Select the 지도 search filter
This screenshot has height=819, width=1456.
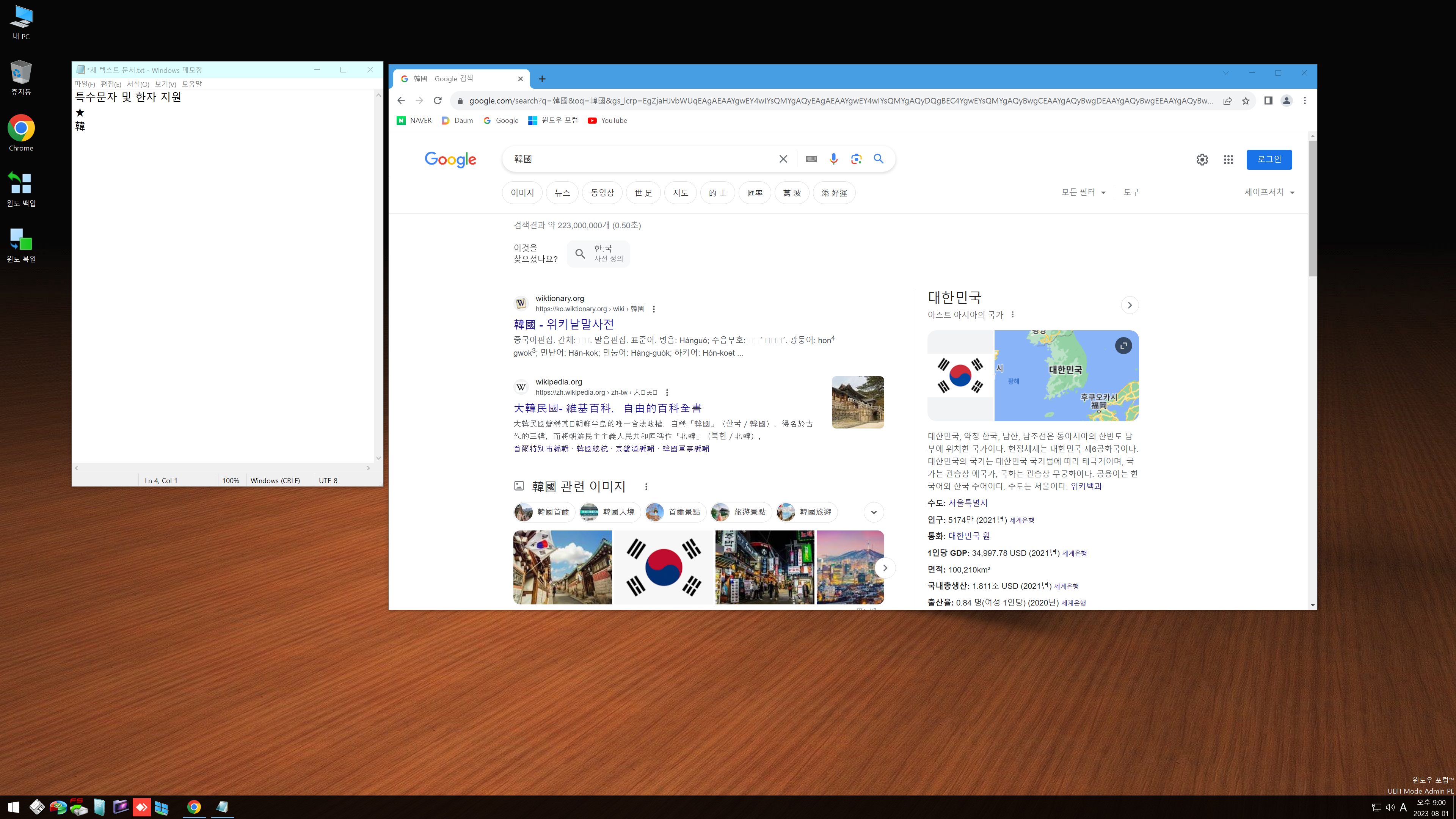[681, 193]
